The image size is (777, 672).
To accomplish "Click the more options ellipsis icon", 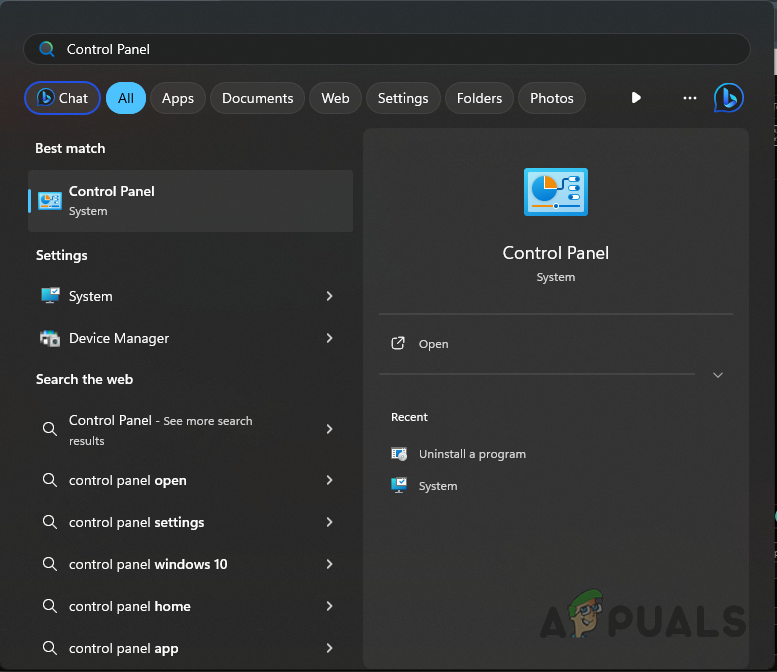I will pos(689,98).
